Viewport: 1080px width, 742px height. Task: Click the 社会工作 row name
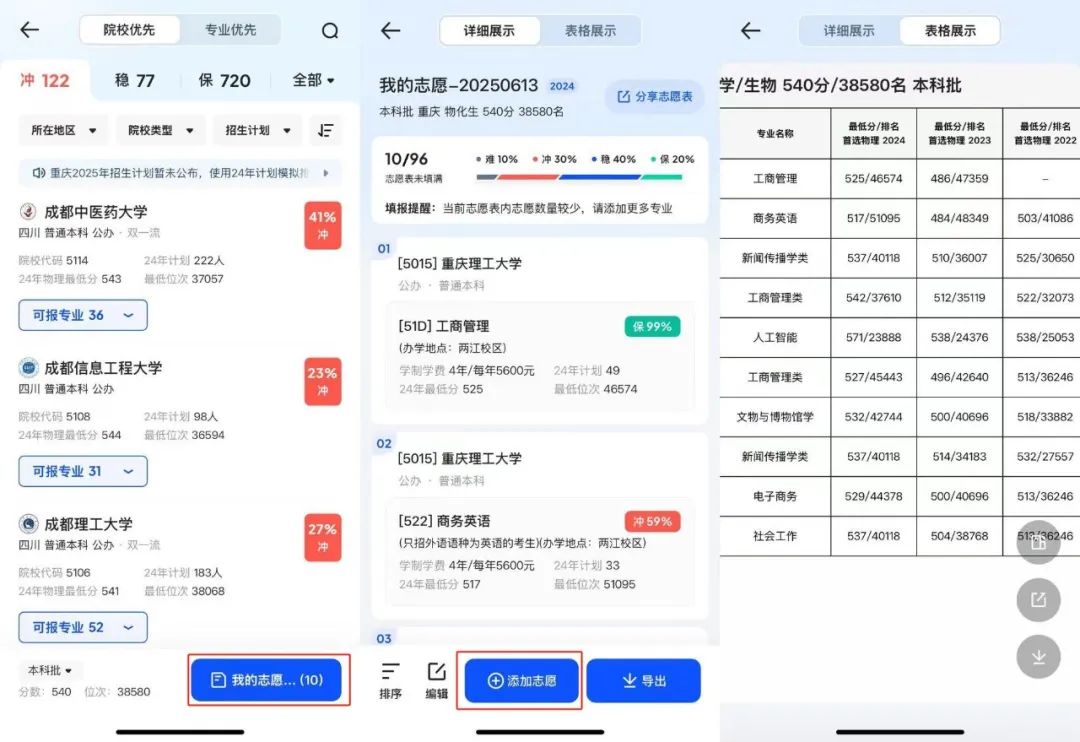[x=775, y=536]
